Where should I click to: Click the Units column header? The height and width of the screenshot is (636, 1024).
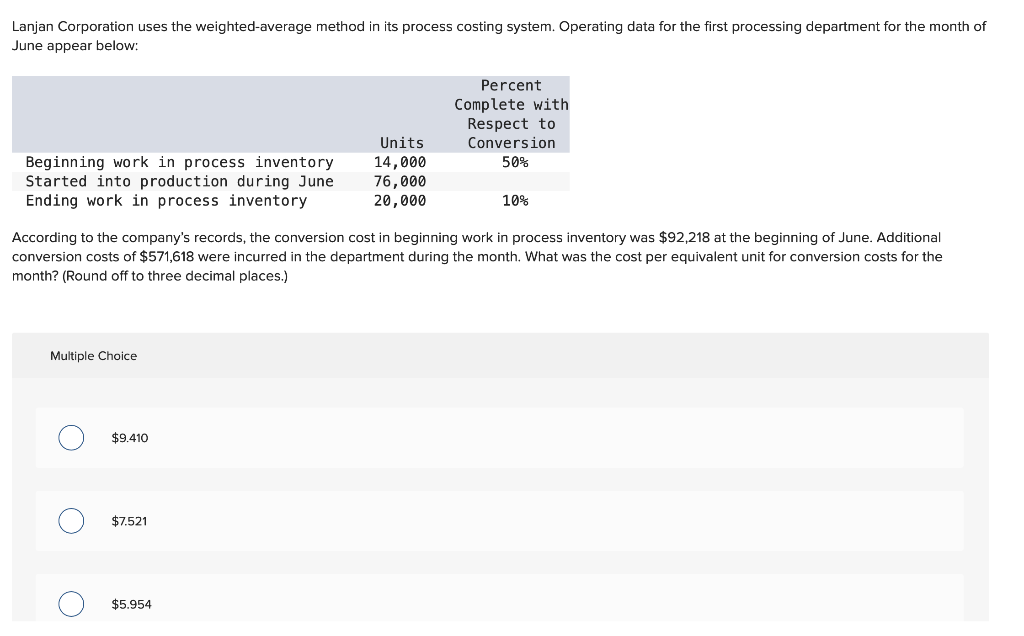402,142
